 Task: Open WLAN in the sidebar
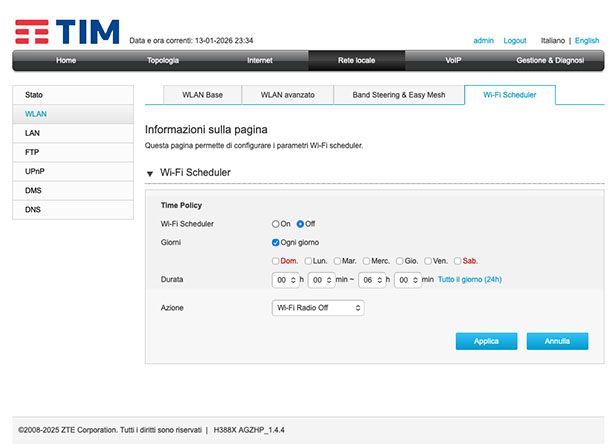point(73,114)
